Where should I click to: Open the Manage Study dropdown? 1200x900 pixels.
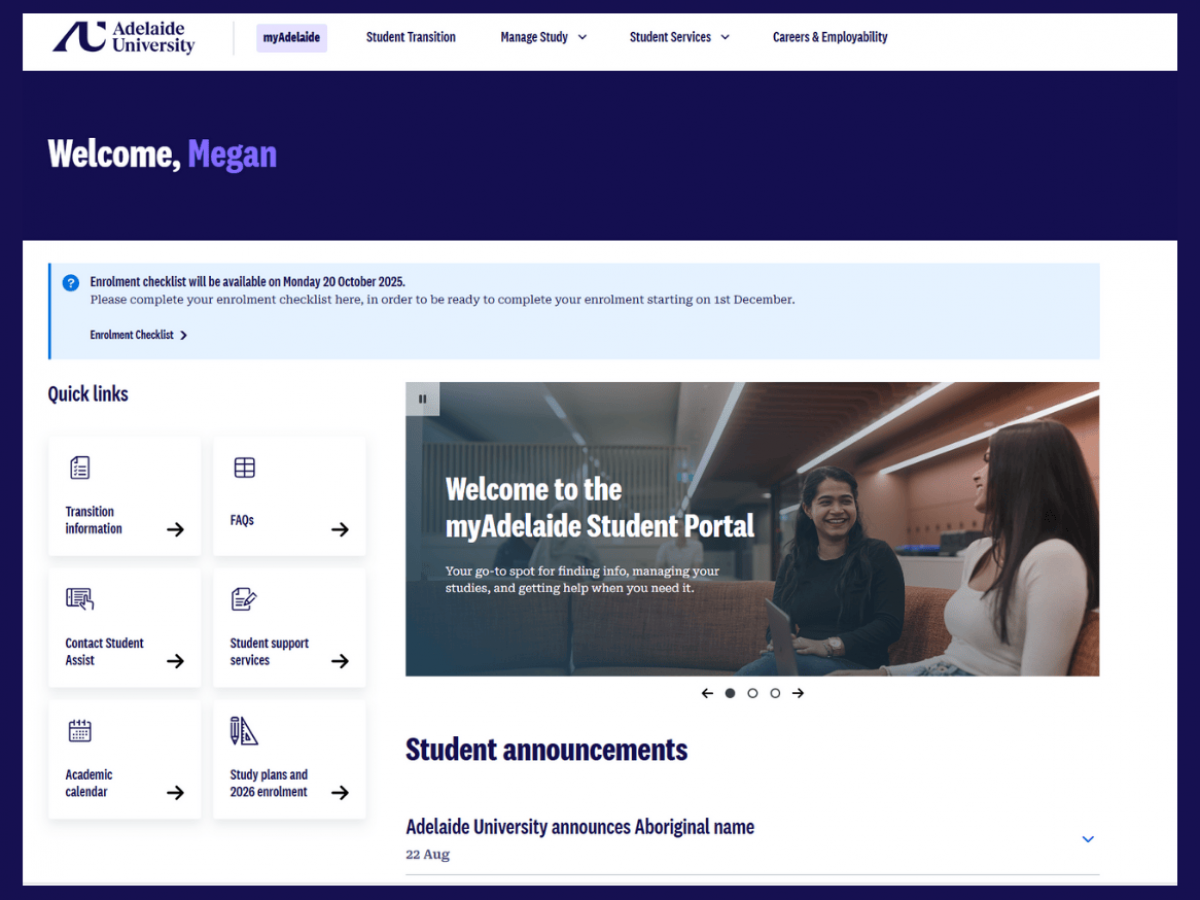click(543, 37)
